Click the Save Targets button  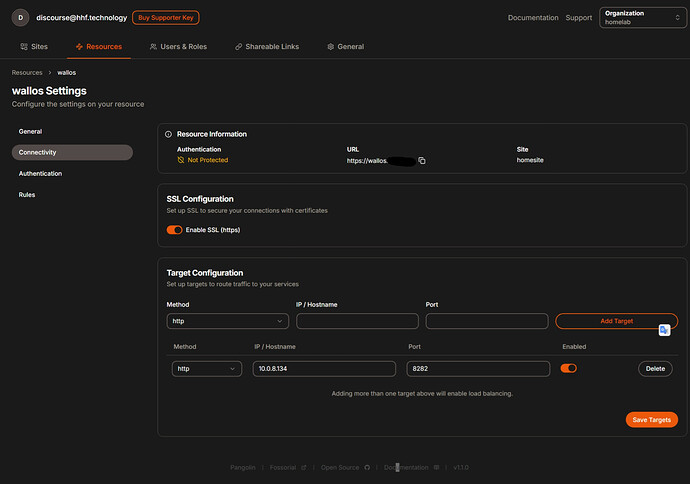[x=652, y=420]
